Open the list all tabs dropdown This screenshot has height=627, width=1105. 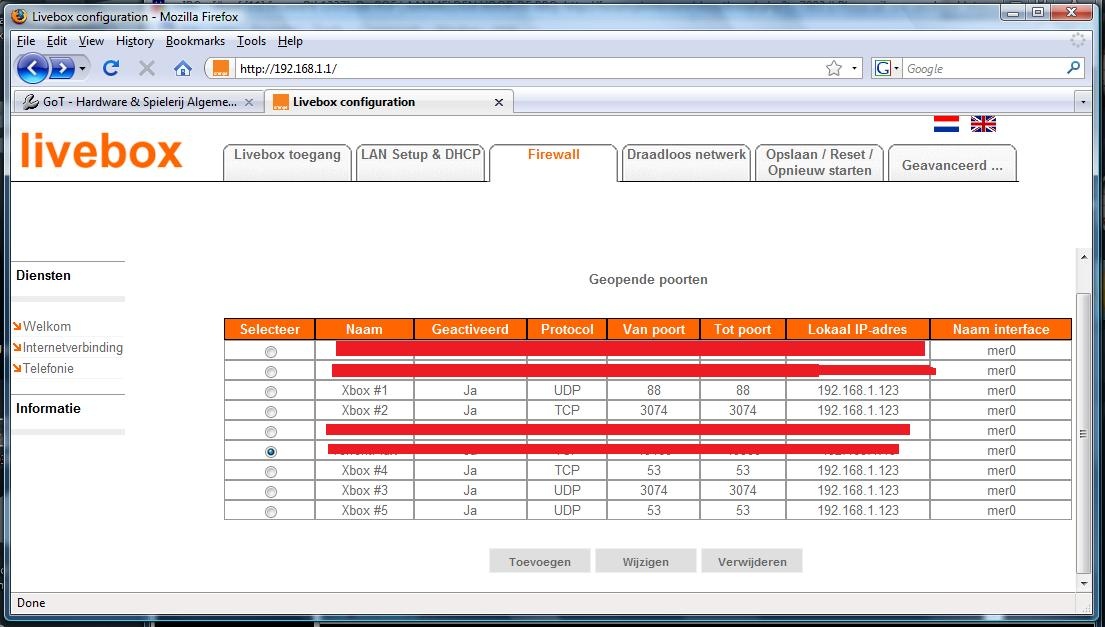coord(1083,102)
